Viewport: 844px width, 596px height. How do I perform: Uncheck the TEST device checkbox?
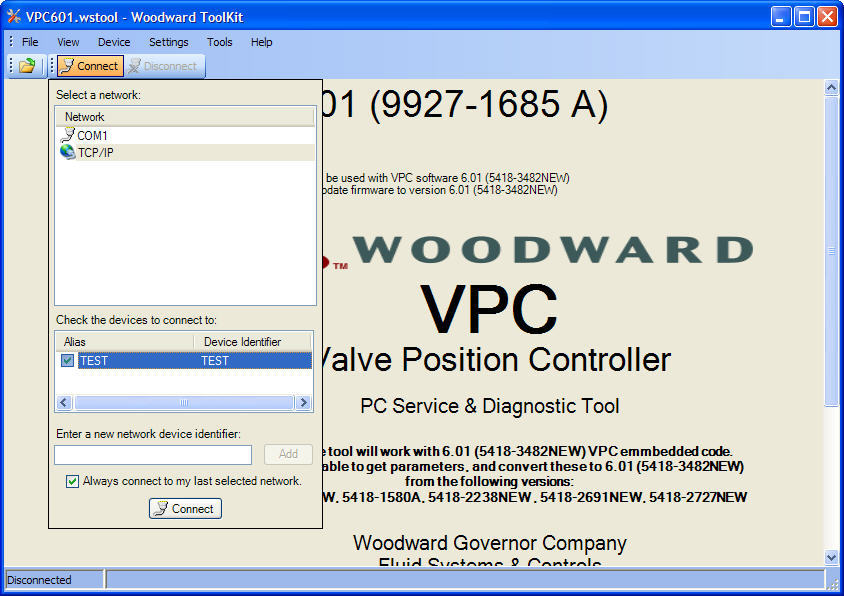[x=67, y=360]
